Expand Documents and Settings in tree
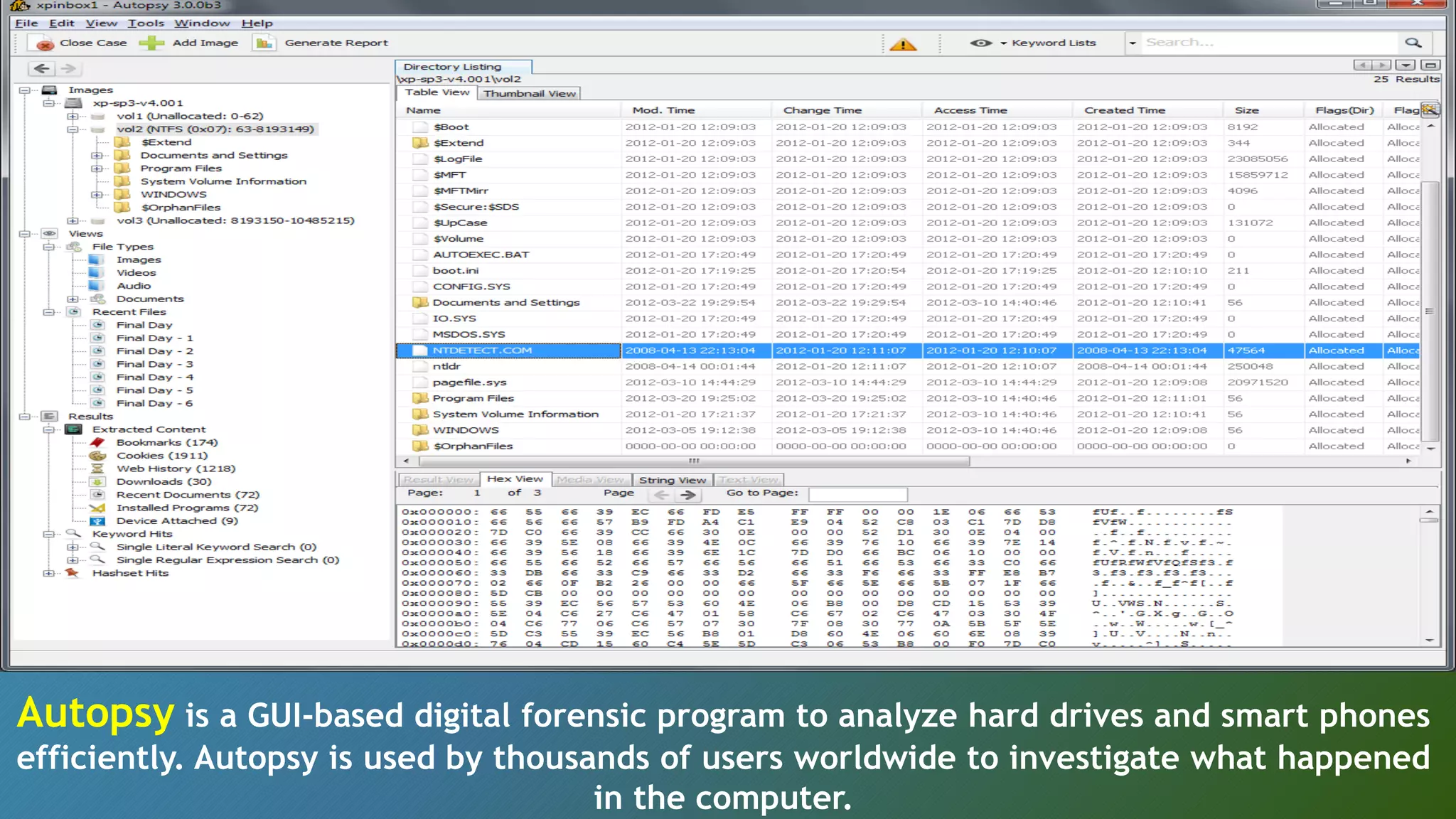1456x819 pixels. 96,155
